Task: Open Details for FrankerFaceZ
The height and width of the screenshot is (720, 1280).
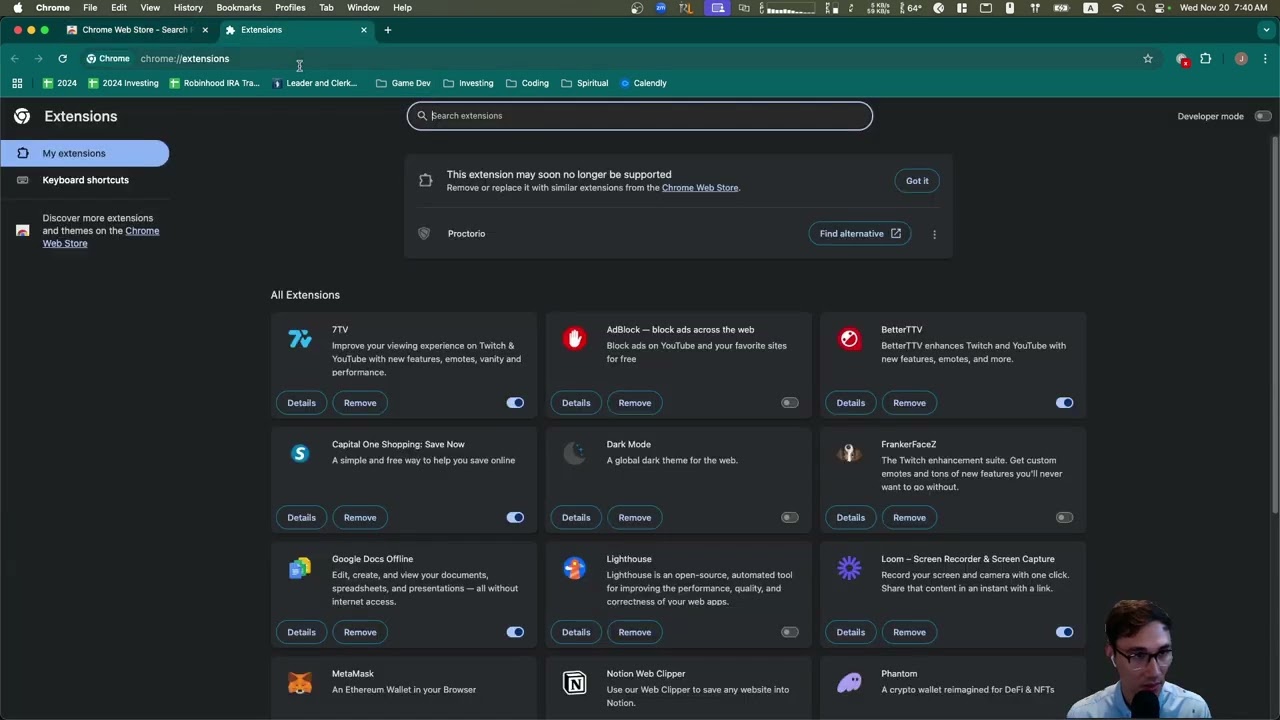Action: pyautogui.click(x=851, y=518)
